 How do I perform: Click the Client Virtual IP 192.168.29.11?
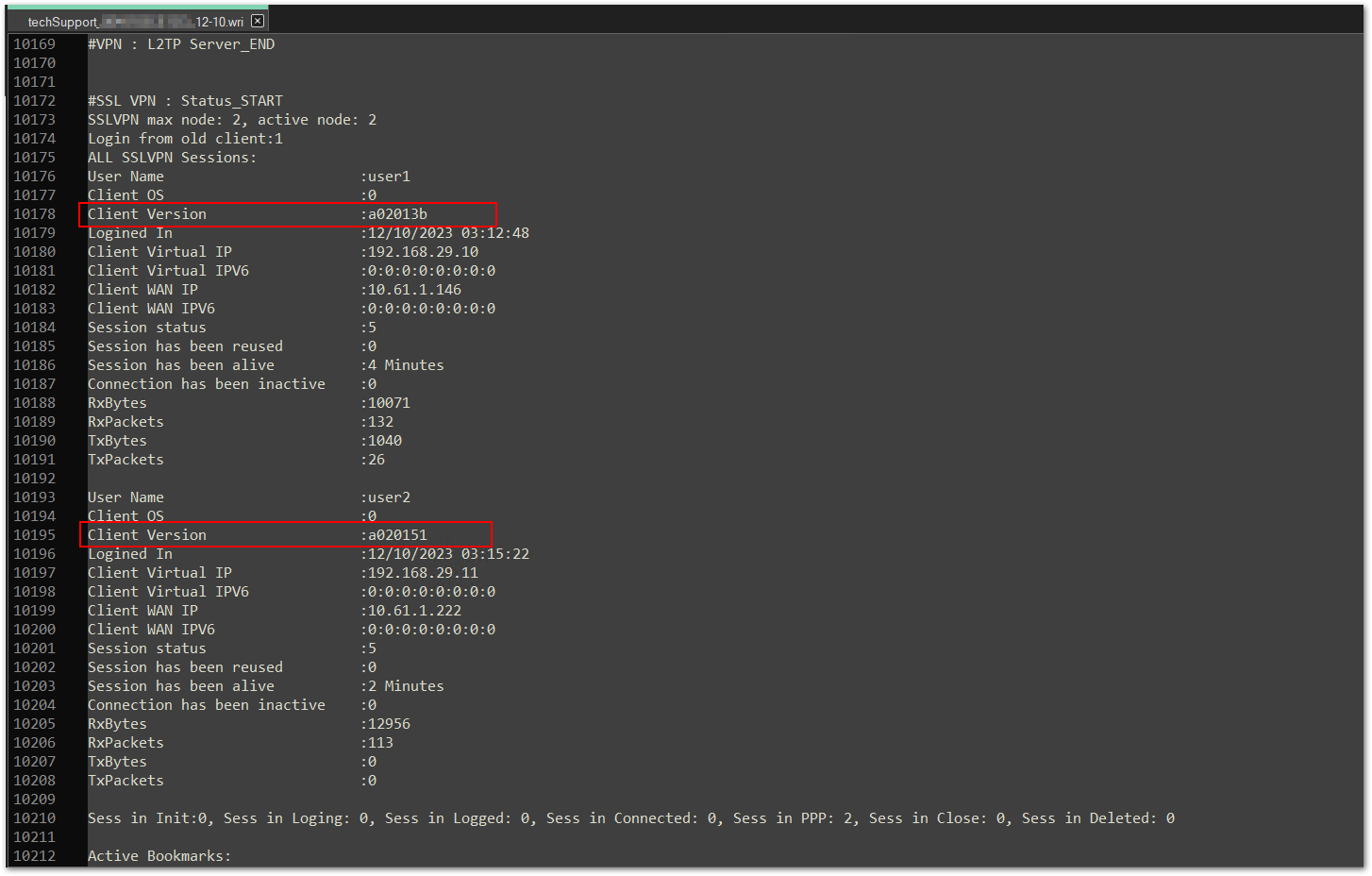tap(423, 573)
